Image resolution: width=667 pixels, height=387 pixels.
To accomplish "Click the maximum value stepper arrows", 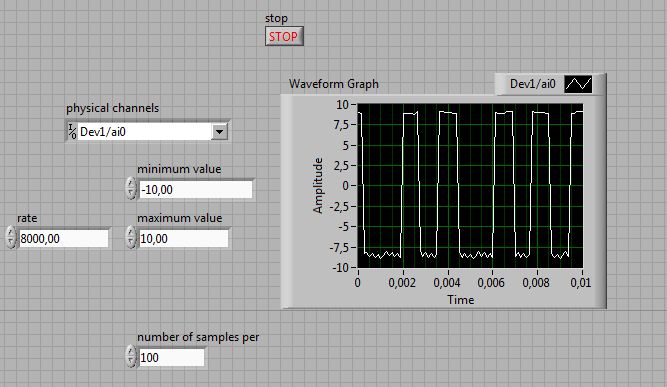I will point(131,238).
